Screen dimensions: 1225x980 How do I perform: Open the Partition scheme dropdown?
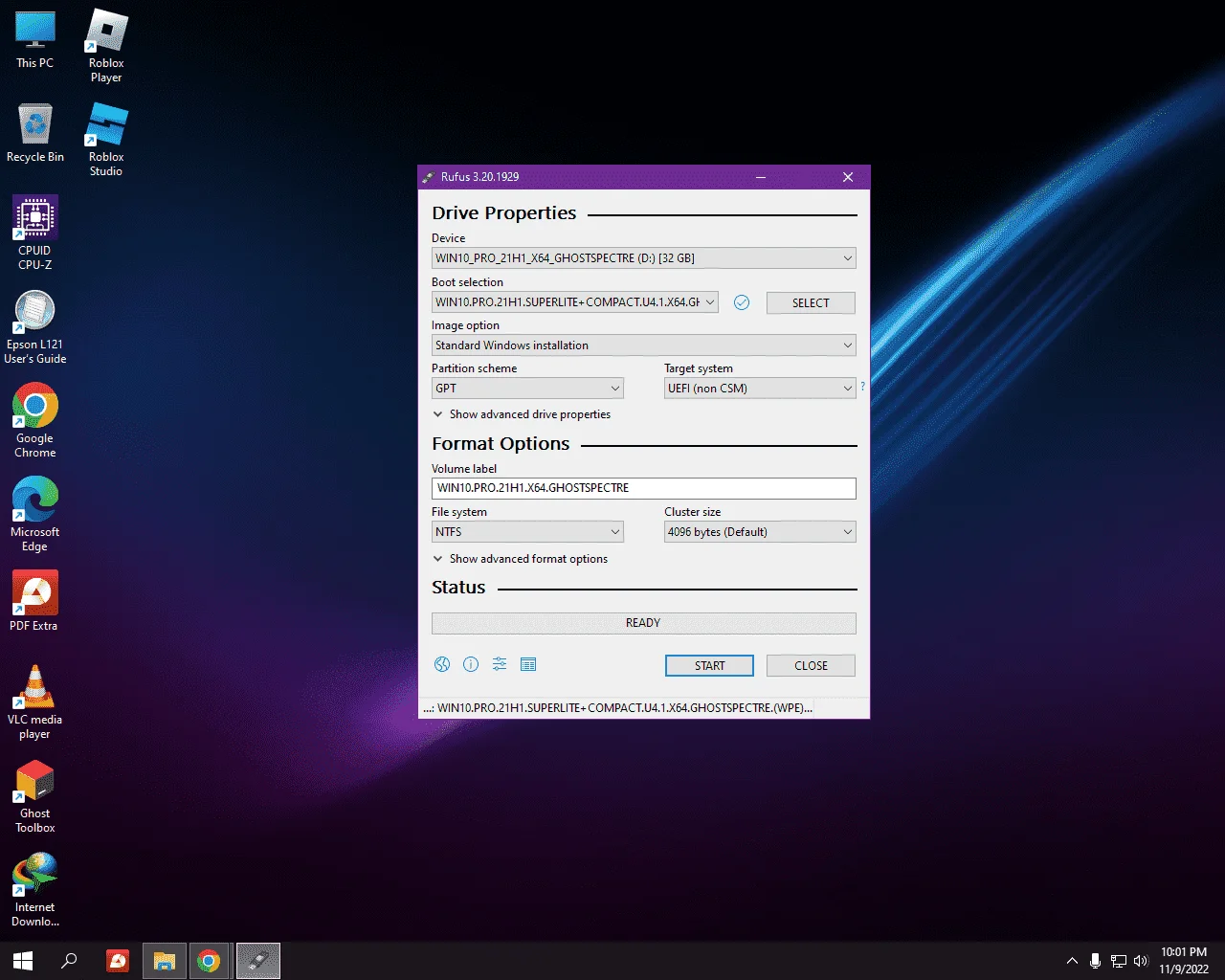coord(527,389)
